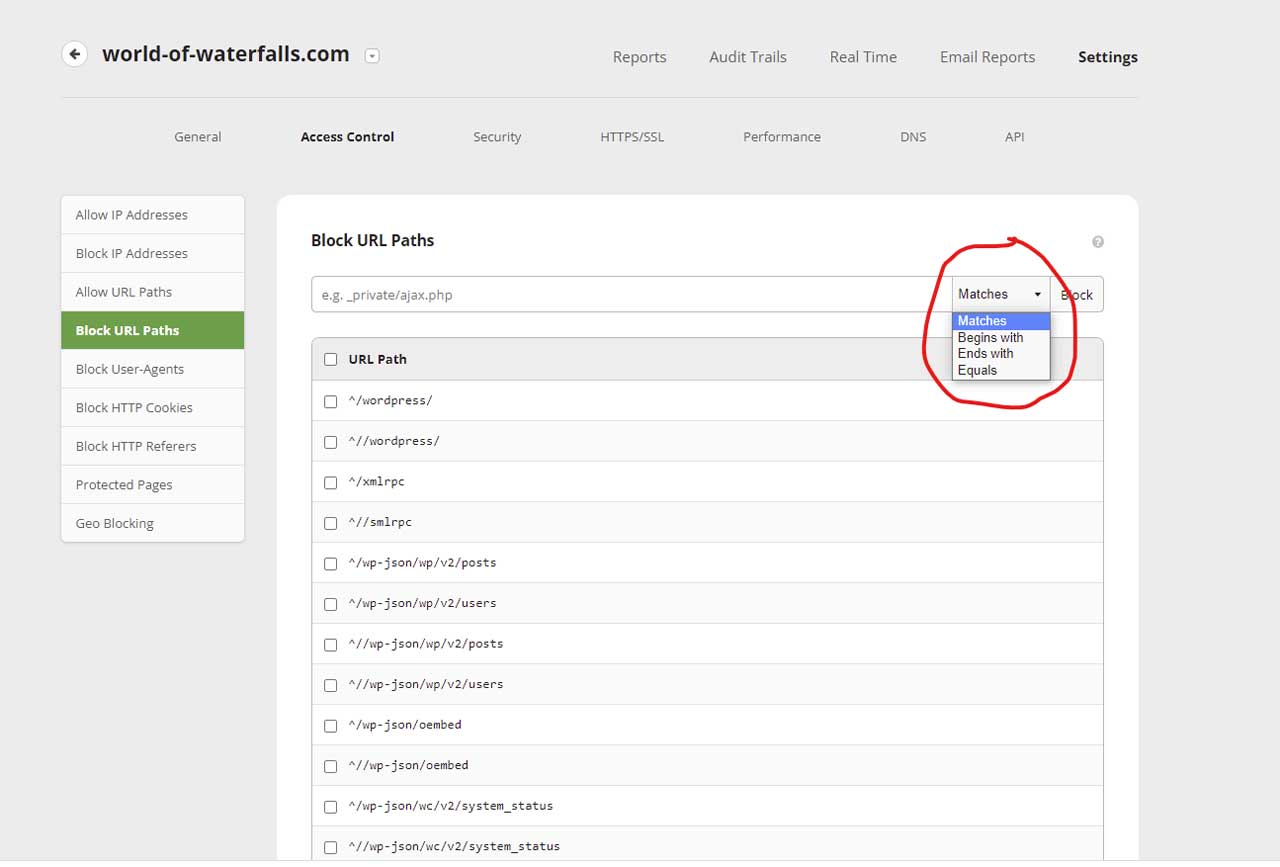This screenshot has width=1280, height=867.
Task: Click the ^/wp-json/wp/v2/users path text
Action: click(422, 603)
